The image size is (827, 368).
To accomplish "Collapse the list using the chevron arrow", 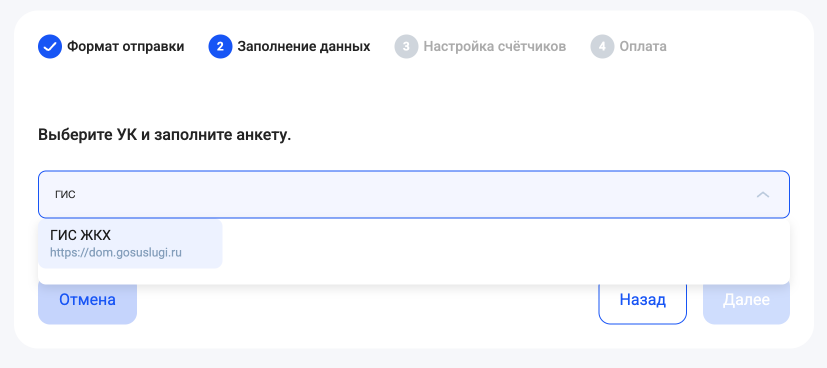I will tap(763, 195).
